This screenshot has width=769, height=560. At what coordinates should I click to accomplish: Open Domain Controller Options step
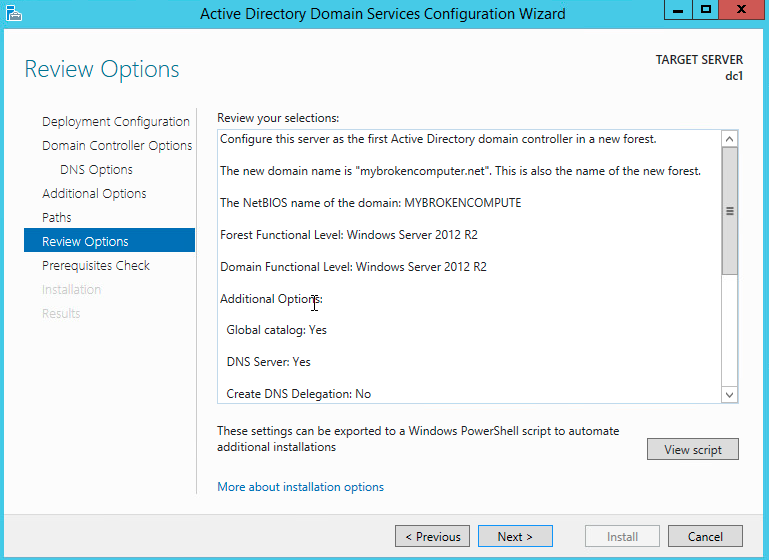(117, 146)
